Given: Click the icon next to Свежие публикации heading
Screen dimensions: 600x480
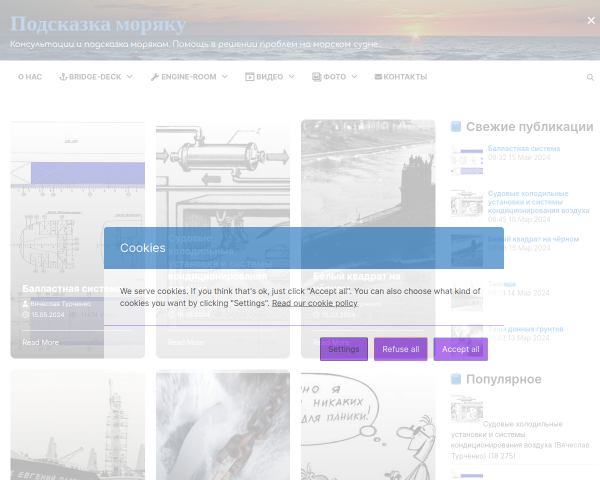Looking at the screenshot, I should point(456,126).
